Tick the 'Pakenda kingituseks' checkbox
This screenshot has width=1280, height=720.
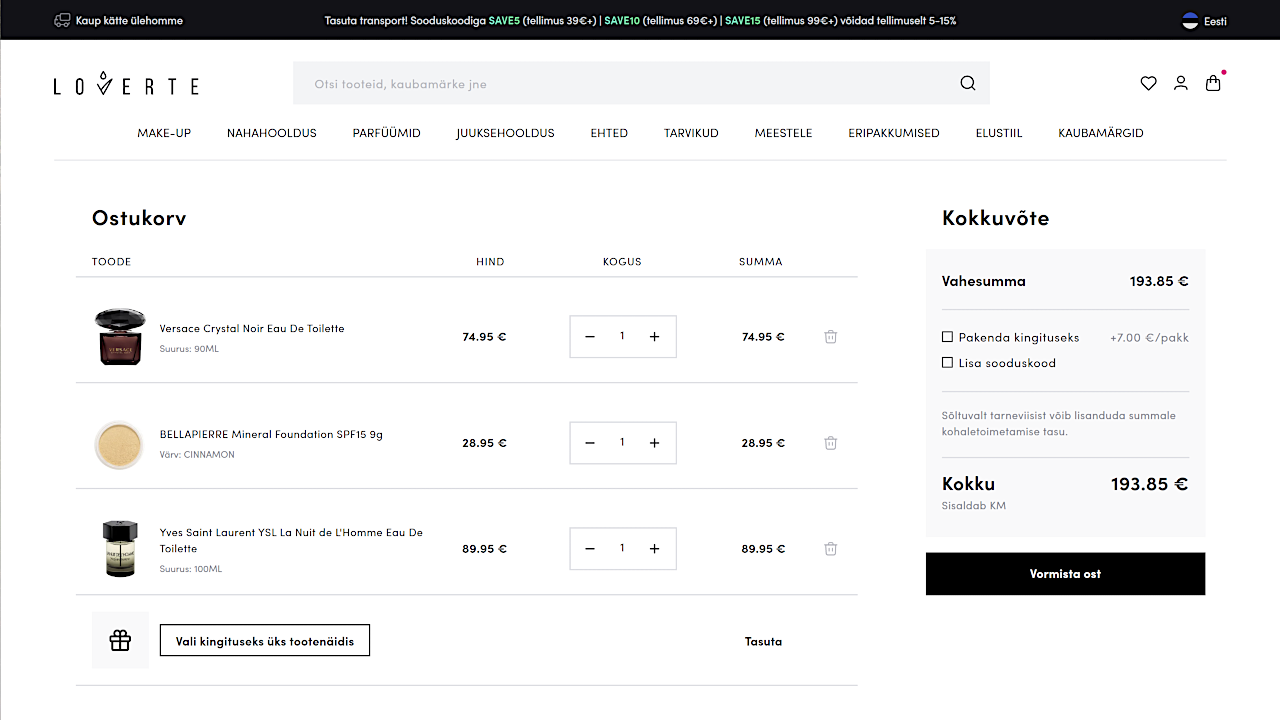point(947,337)
